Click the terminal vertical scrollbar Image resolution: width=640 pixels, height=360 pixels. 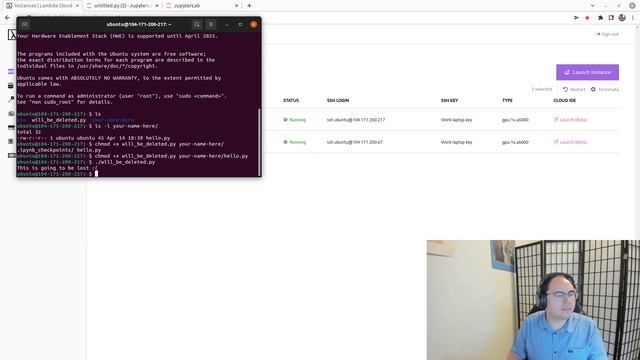tap(259, 141)
